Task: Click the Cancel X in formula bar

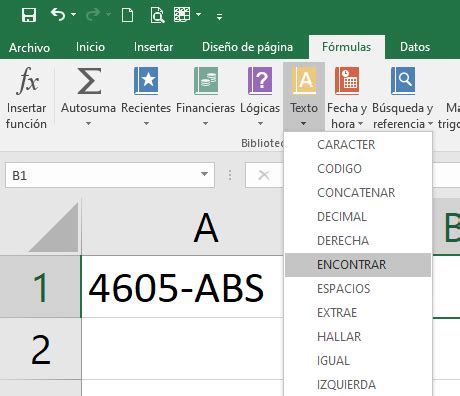Action: click(x=264, y=175)
